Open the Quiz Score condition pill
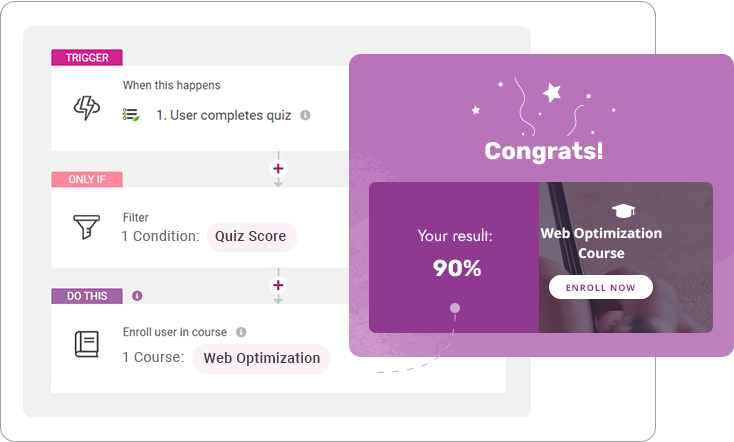The height and width of the screenshot is (442, 734). 252,236
